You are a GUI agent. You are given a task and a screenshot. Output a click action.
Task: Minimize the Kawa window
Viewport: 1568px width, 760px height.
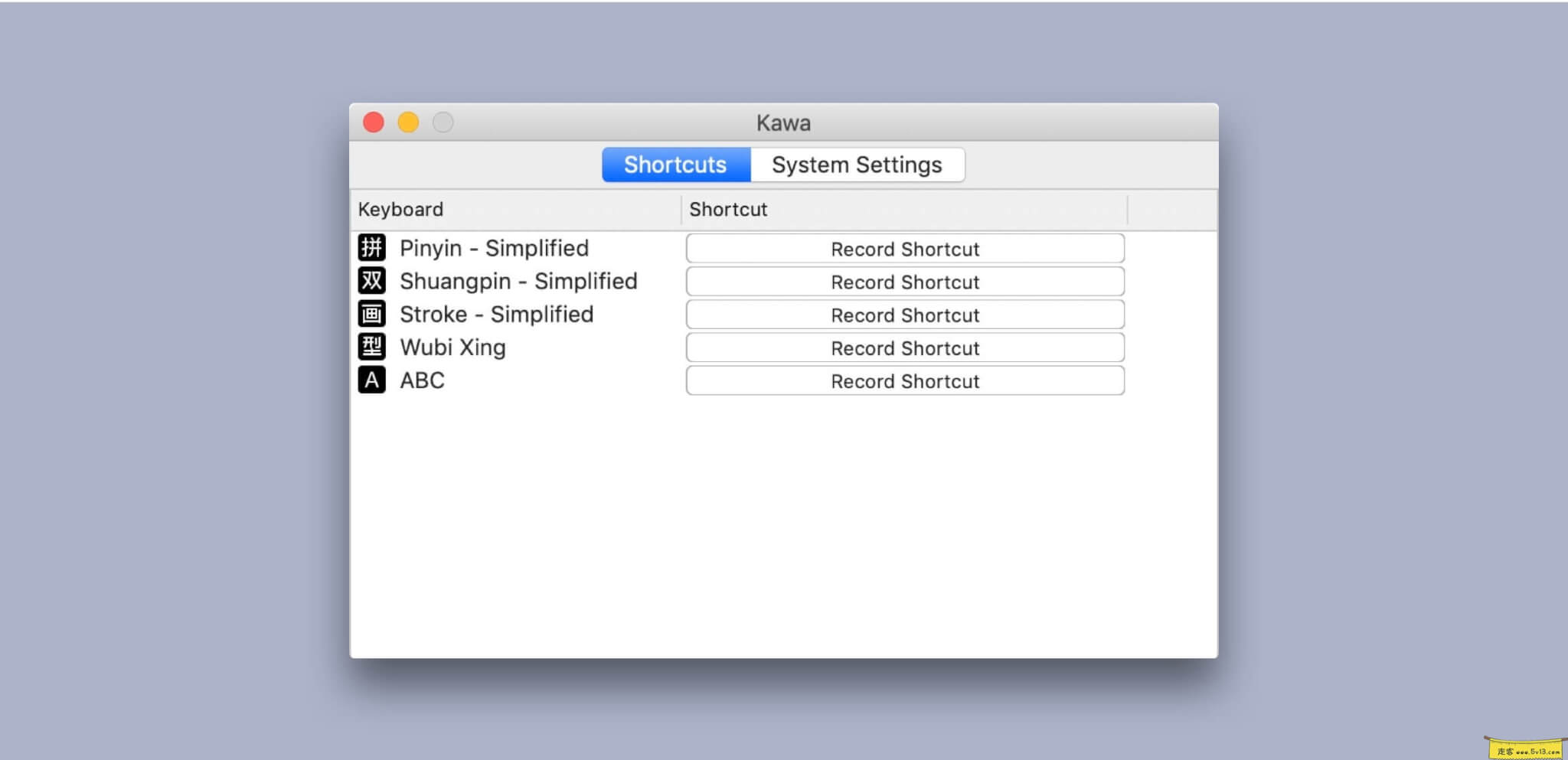(x=408, y=122)
